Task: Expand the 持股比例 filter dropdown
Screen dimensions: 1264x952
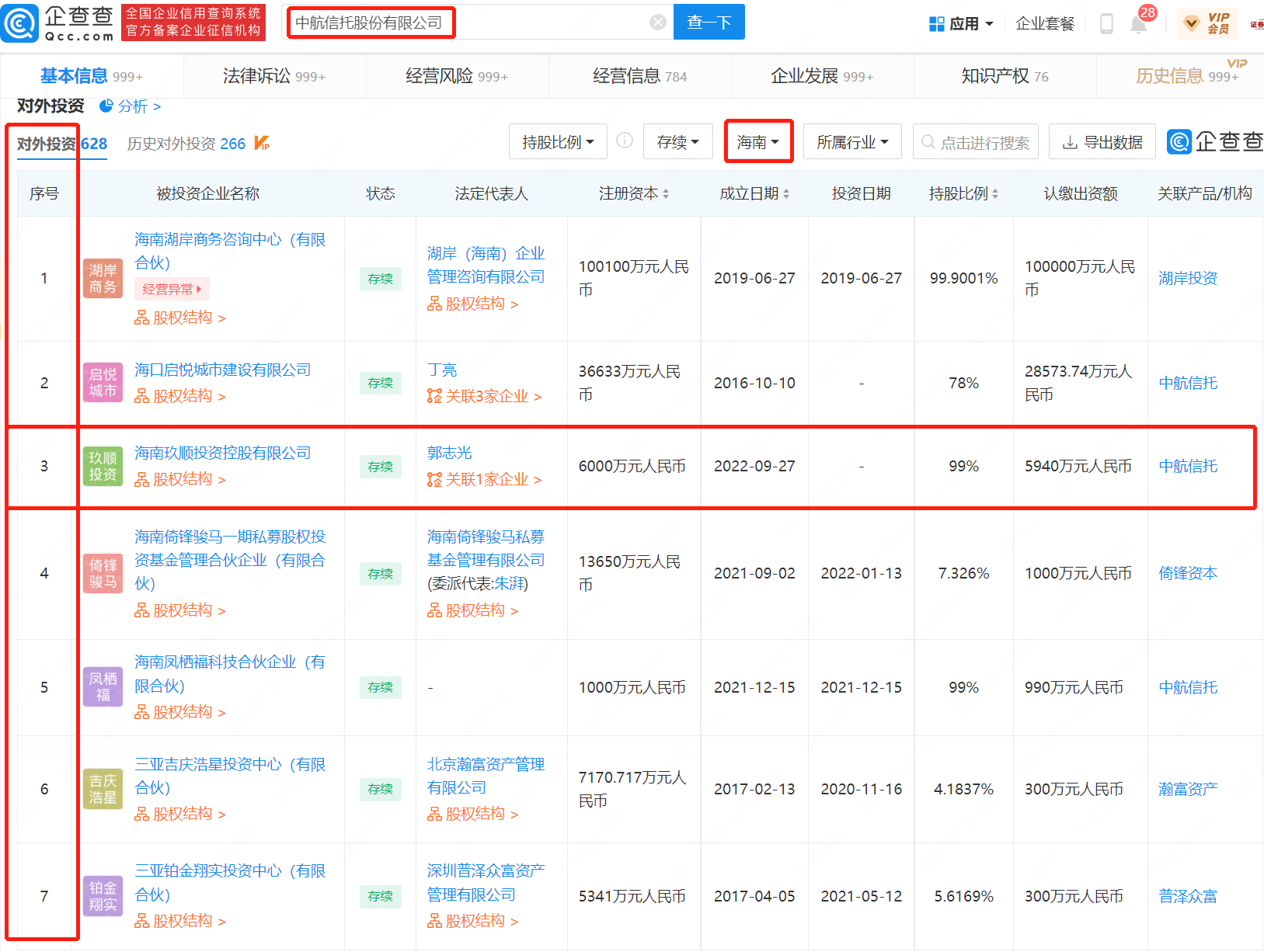Action: coord(558,142)
